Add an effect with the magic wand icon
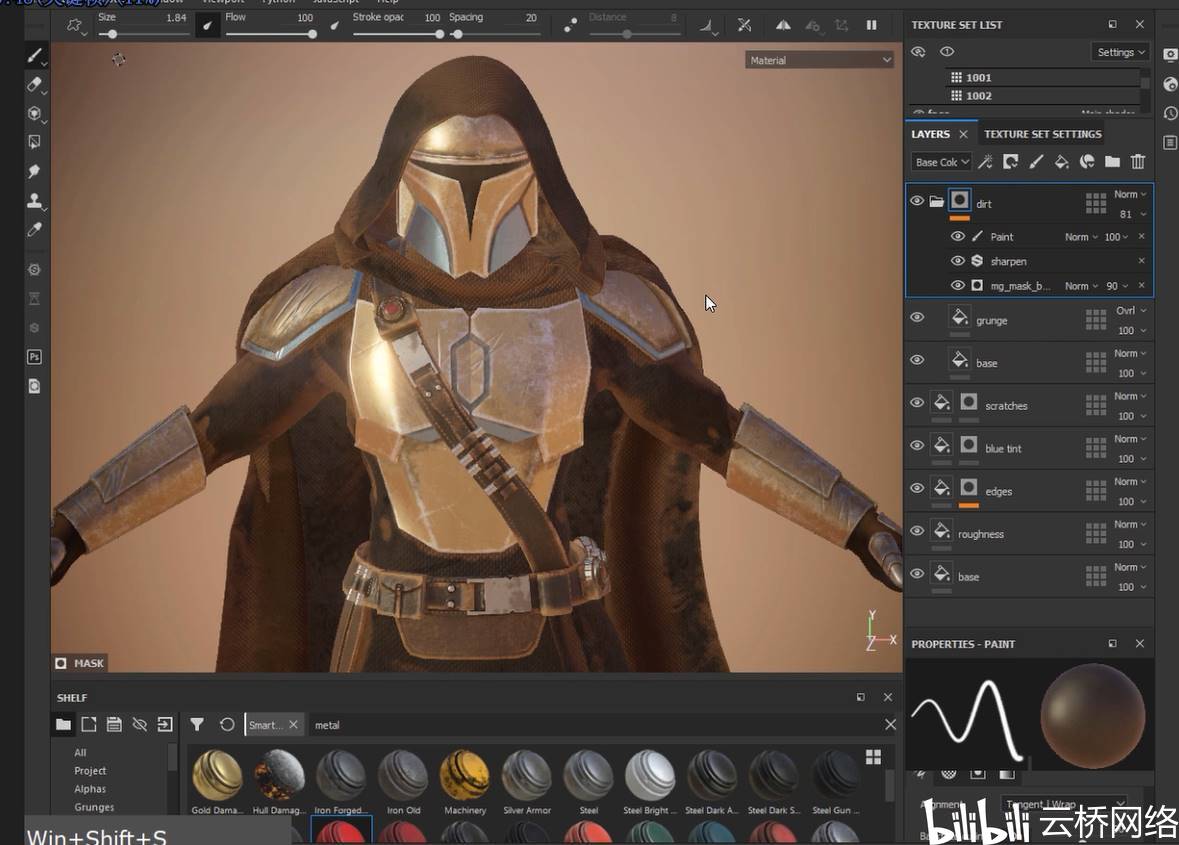Viewport: 1179px width, 845px height. [985, 162]
